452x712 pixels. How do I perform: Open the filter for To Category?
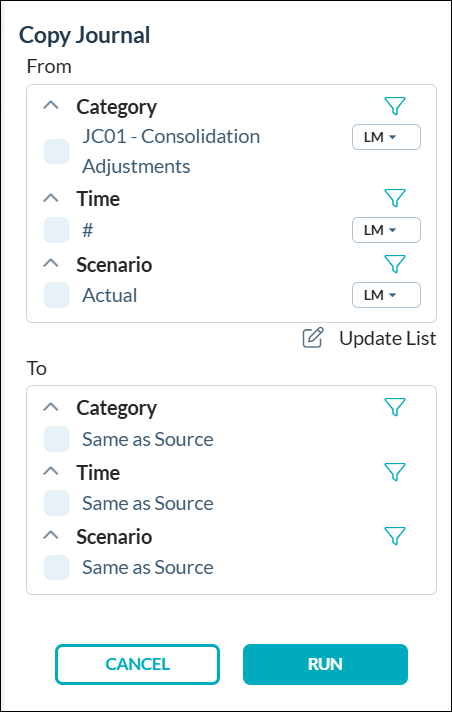point(395,407)
